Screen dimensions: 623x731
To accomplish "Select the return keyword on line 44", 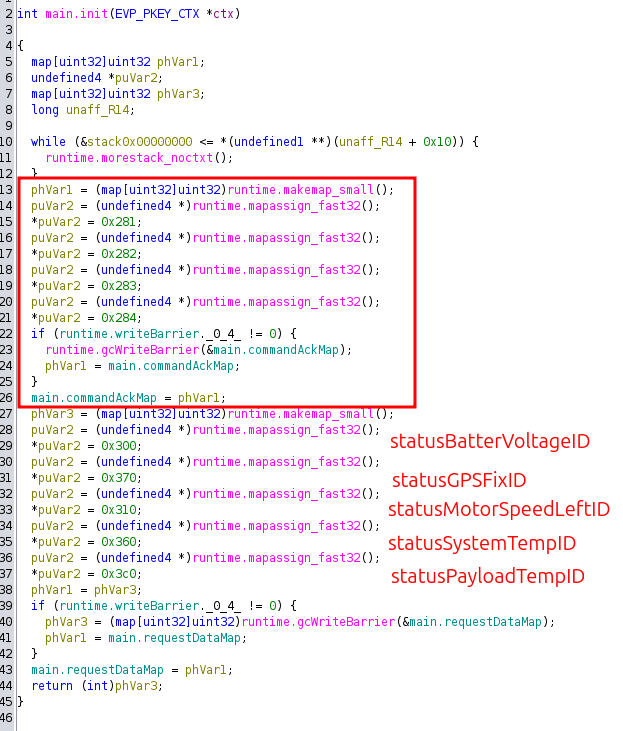I will pyautogui.click(x=51, y=686).
